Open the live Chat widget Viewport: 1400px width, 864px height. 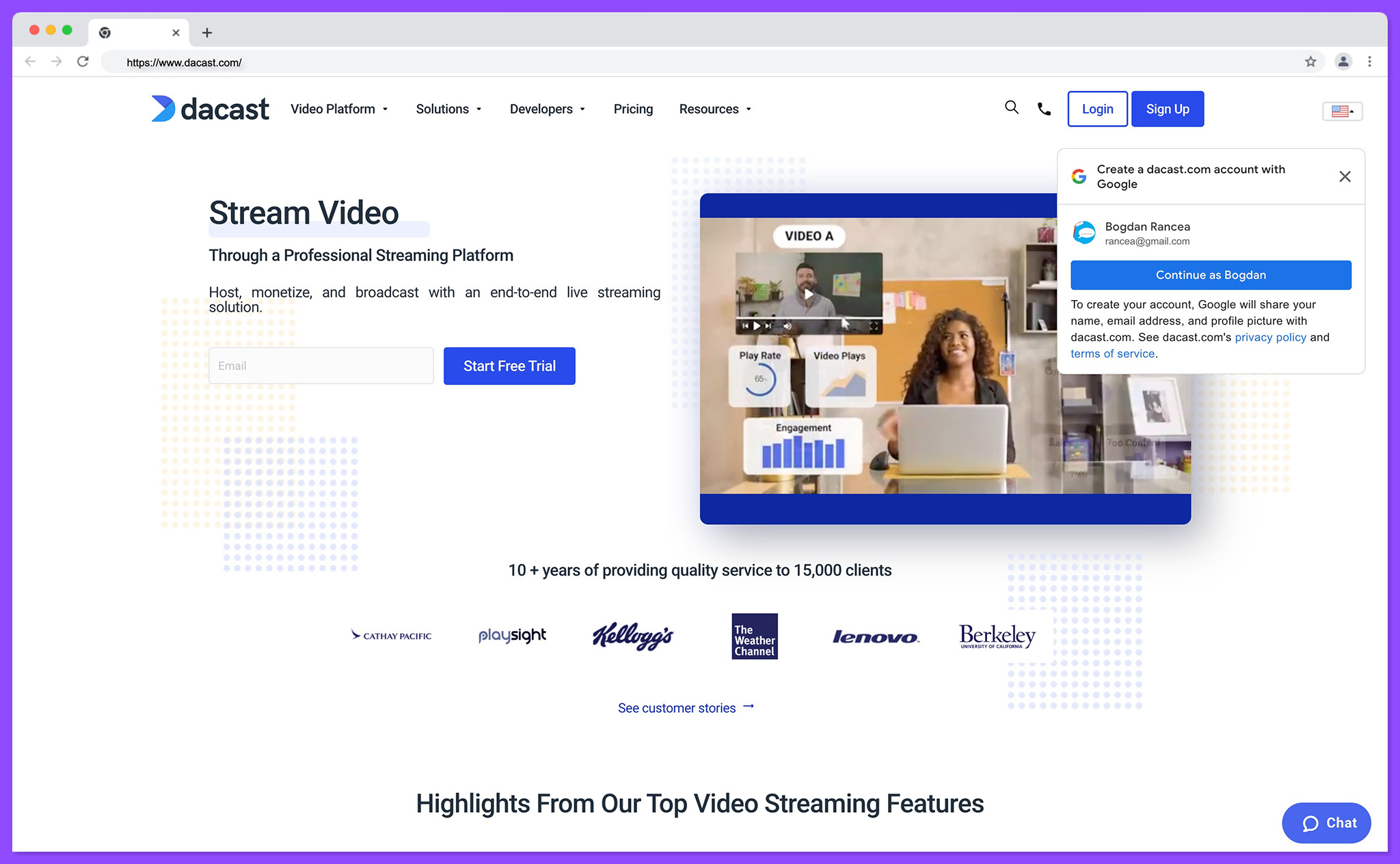(x=1325, y=823)
